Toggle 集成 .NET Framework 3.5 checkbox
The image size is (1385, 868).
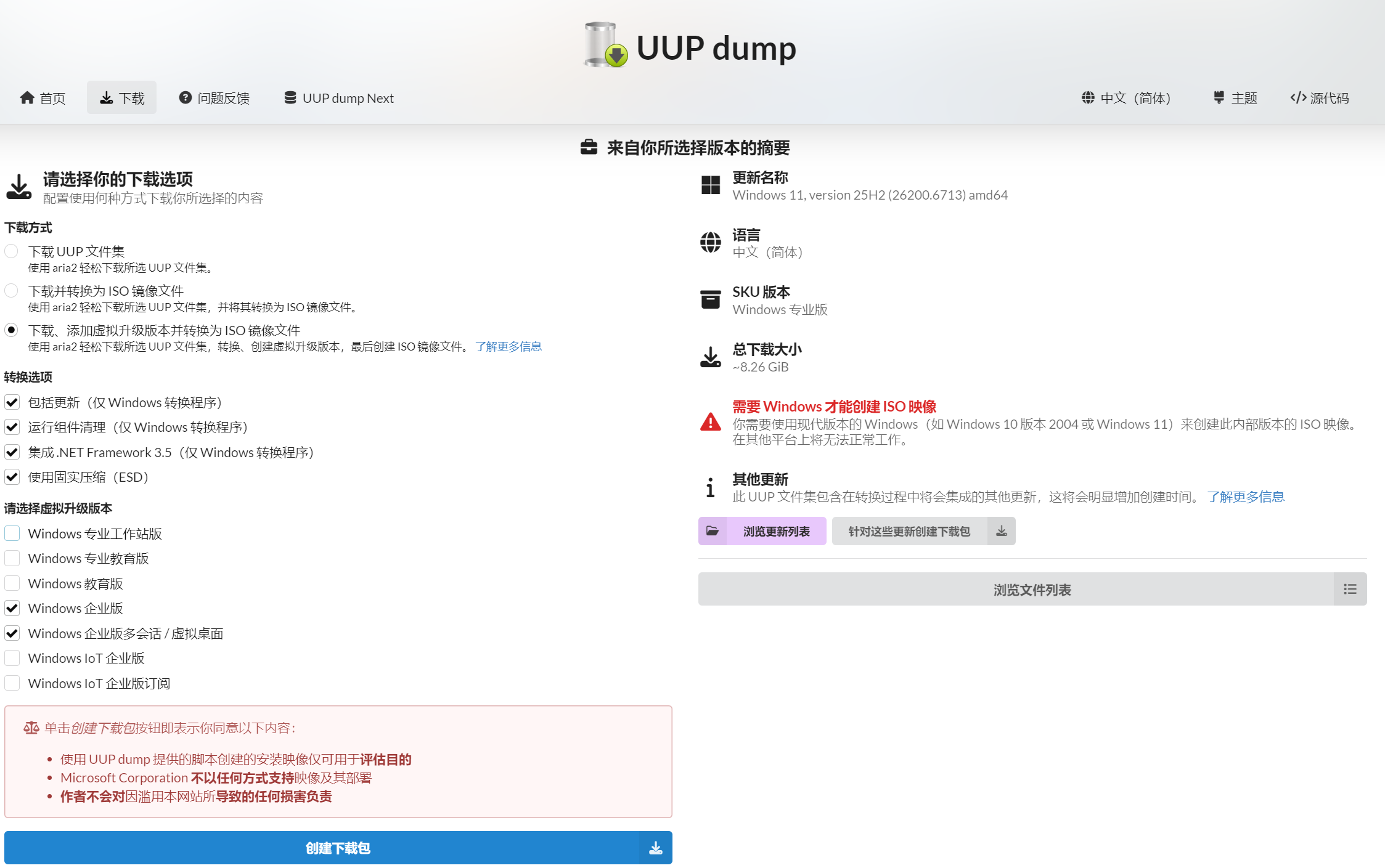pos(12,452)
